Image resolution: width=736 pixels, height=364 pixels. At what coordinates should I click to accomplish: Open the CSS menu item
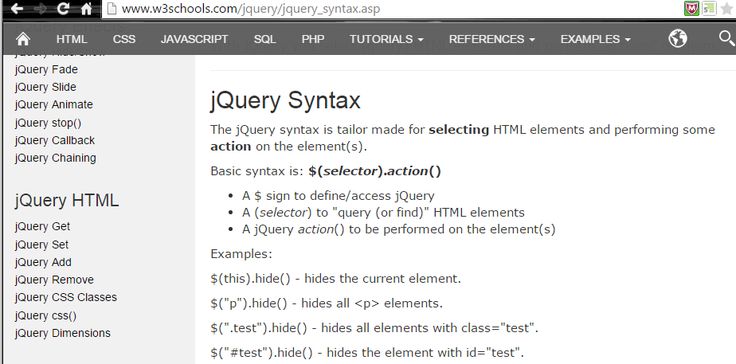pyautogui.click(x=124, y=39)
